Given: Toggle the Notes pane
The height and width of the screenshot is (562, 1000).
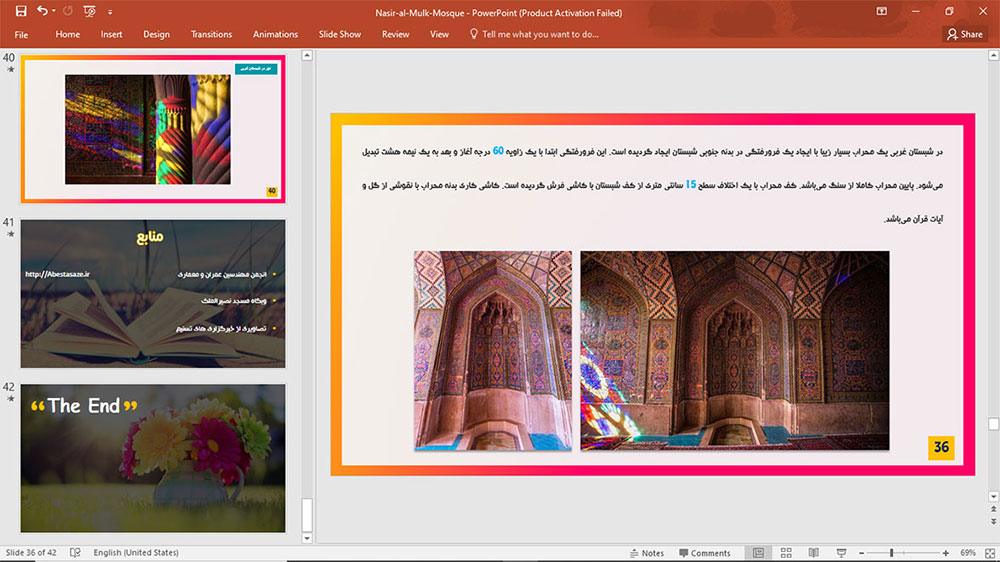Looking at the screenshot, I should click(647, 553).
